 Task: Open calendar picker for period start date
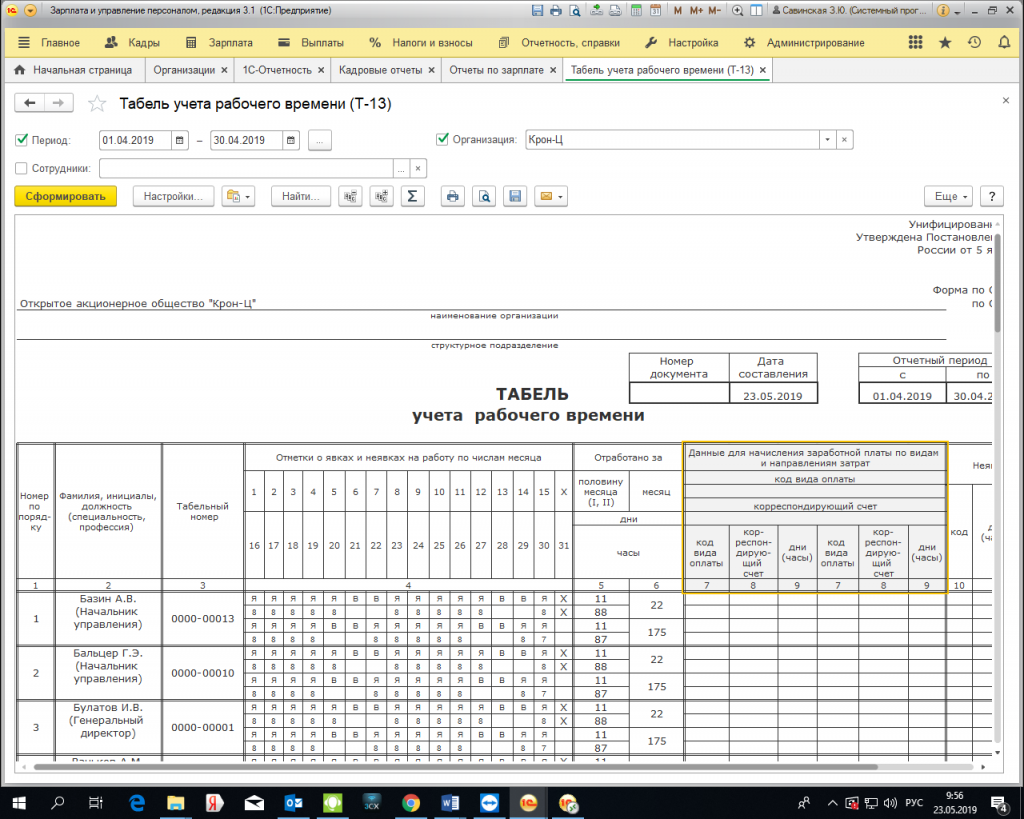pyautogui.click(x=180, y=141)
